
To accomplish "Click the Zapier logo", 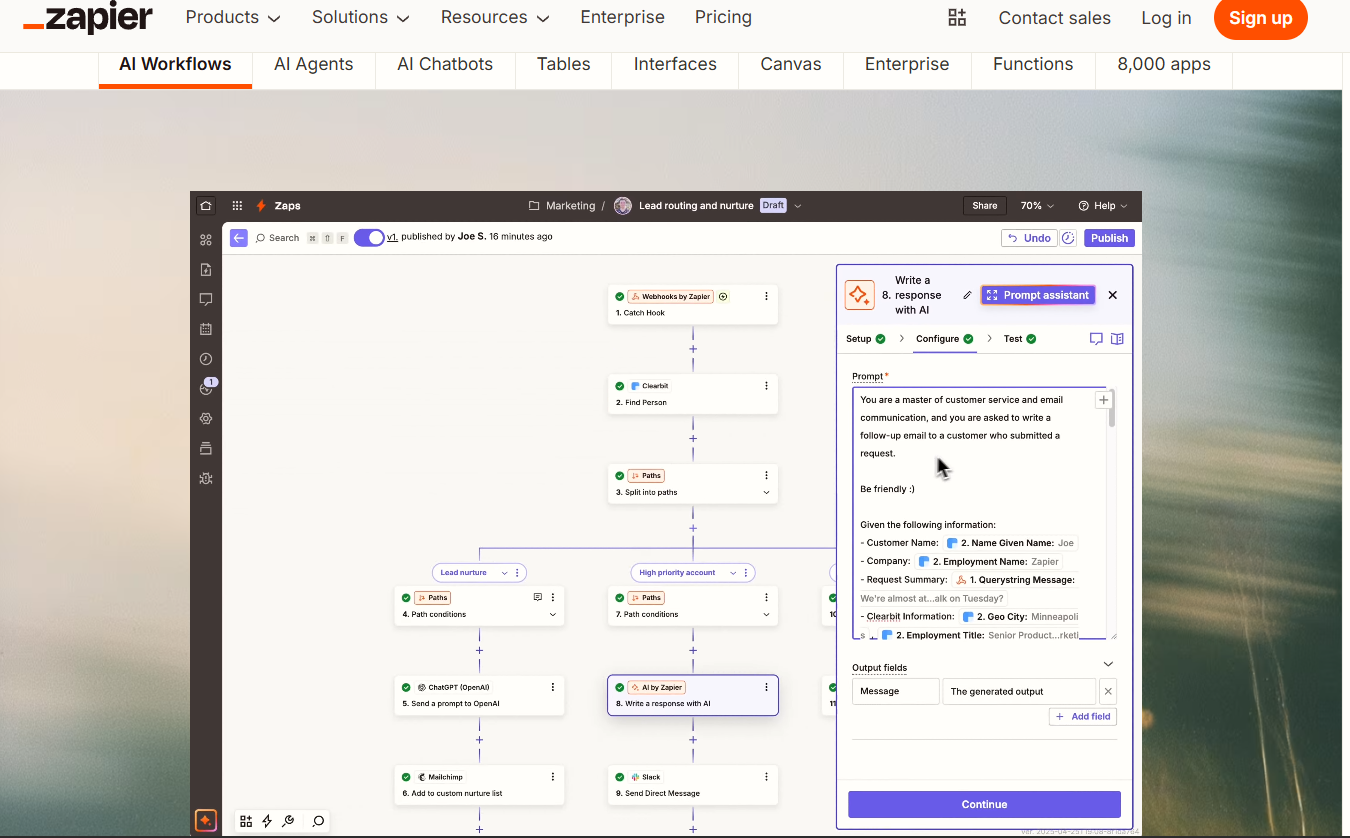I will (87, 17).
